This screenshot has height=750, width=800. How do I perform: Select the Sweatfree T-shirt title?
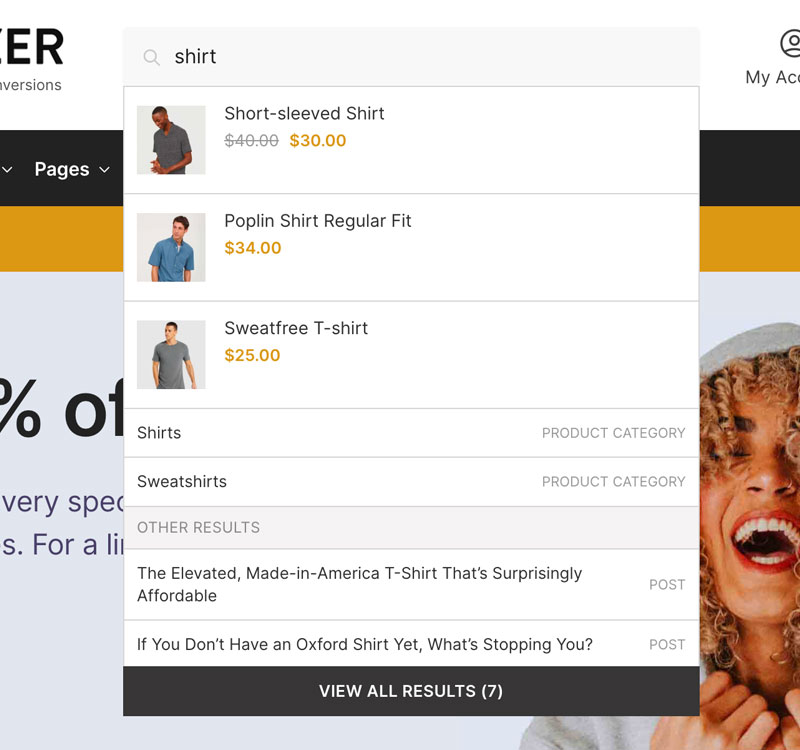point(296,328)
